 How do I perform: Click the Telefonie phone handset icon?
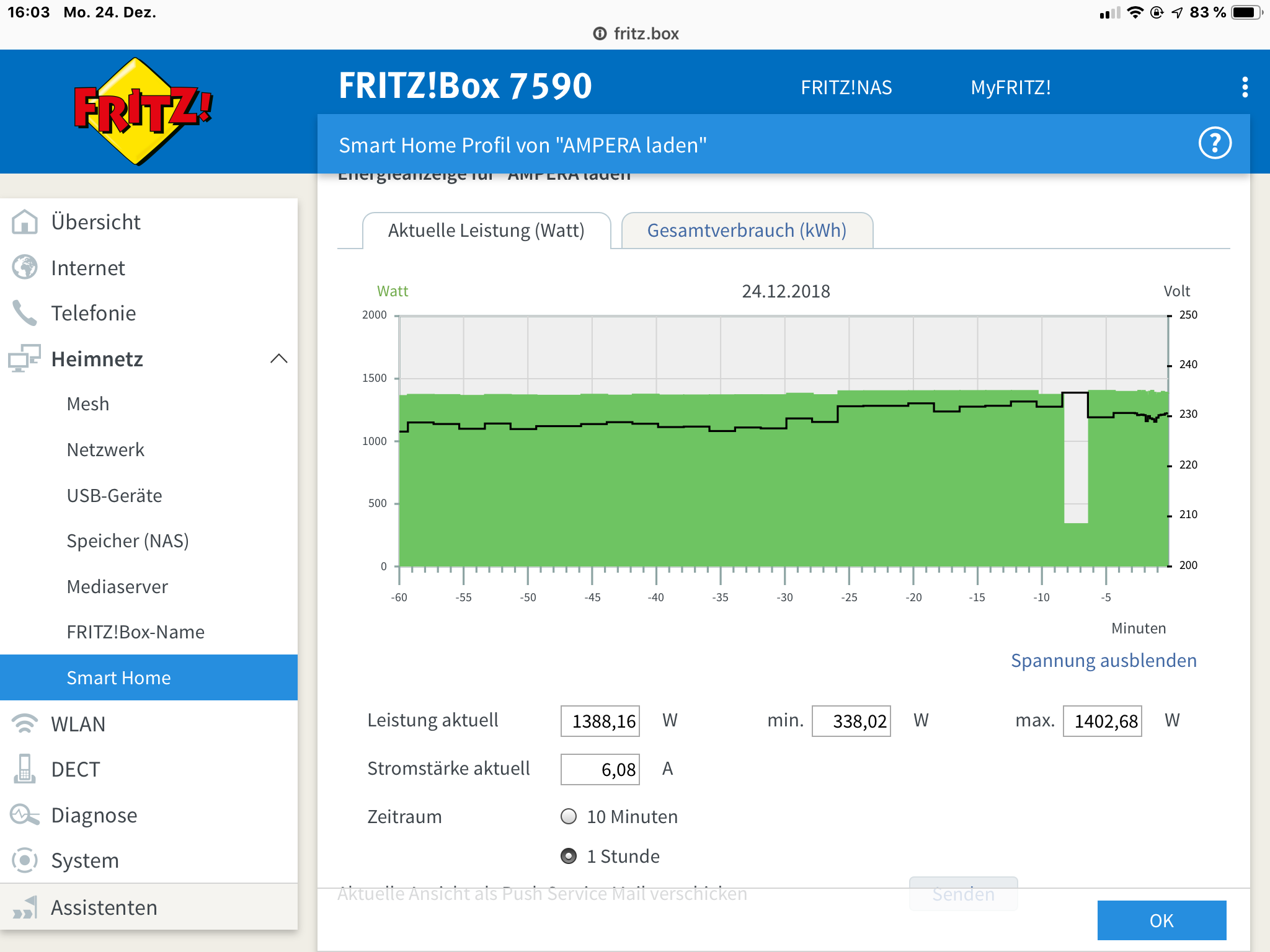pos(25,313)
